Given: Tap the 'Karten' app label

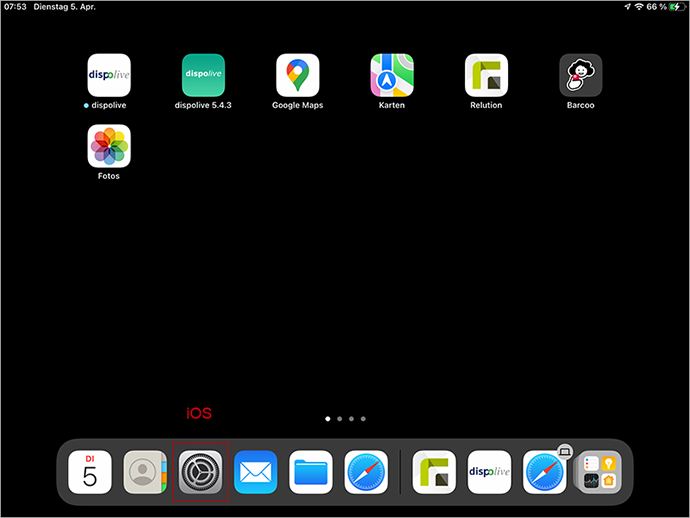Looking at the screenshot, I should tap(392, 105).
